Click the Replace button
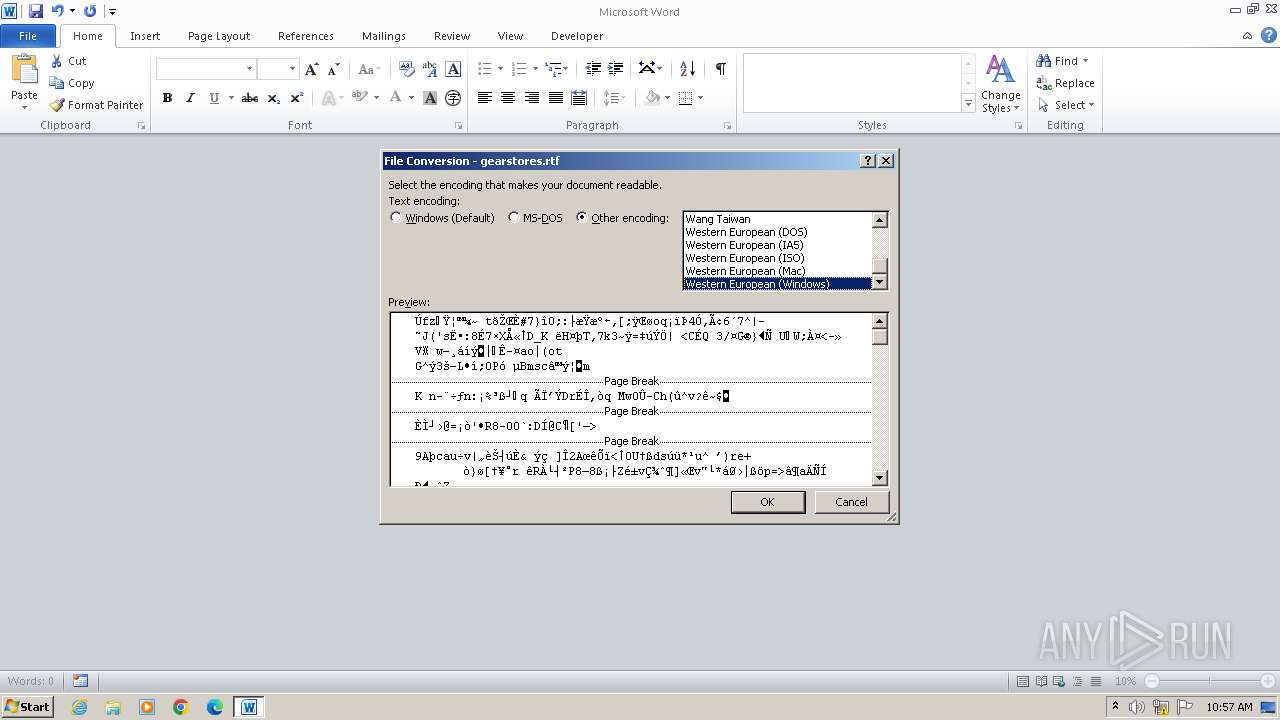This screenshot has height=720, width=1280. pos(1066,83)
